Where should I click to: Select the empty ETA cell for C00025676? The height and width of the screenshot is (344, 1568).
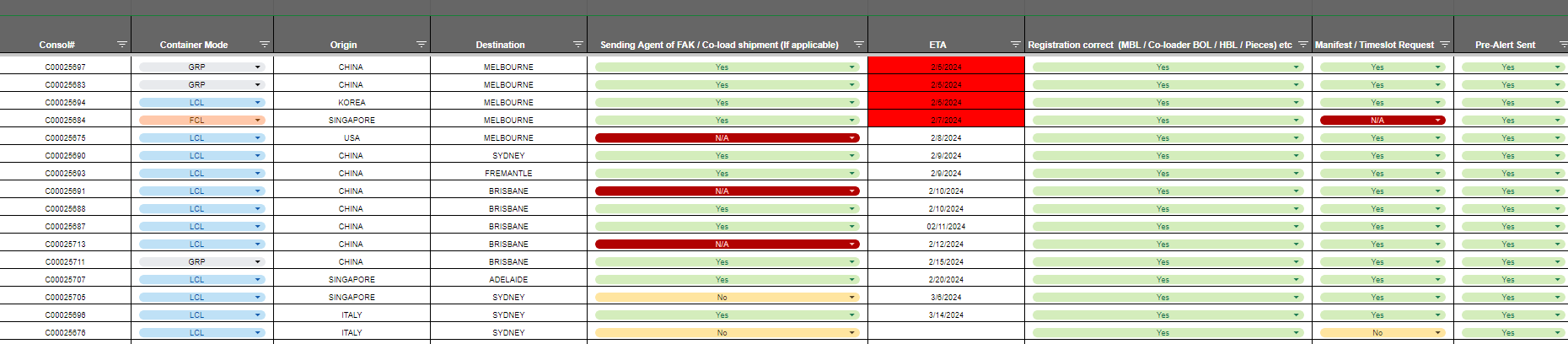(946, 332)
